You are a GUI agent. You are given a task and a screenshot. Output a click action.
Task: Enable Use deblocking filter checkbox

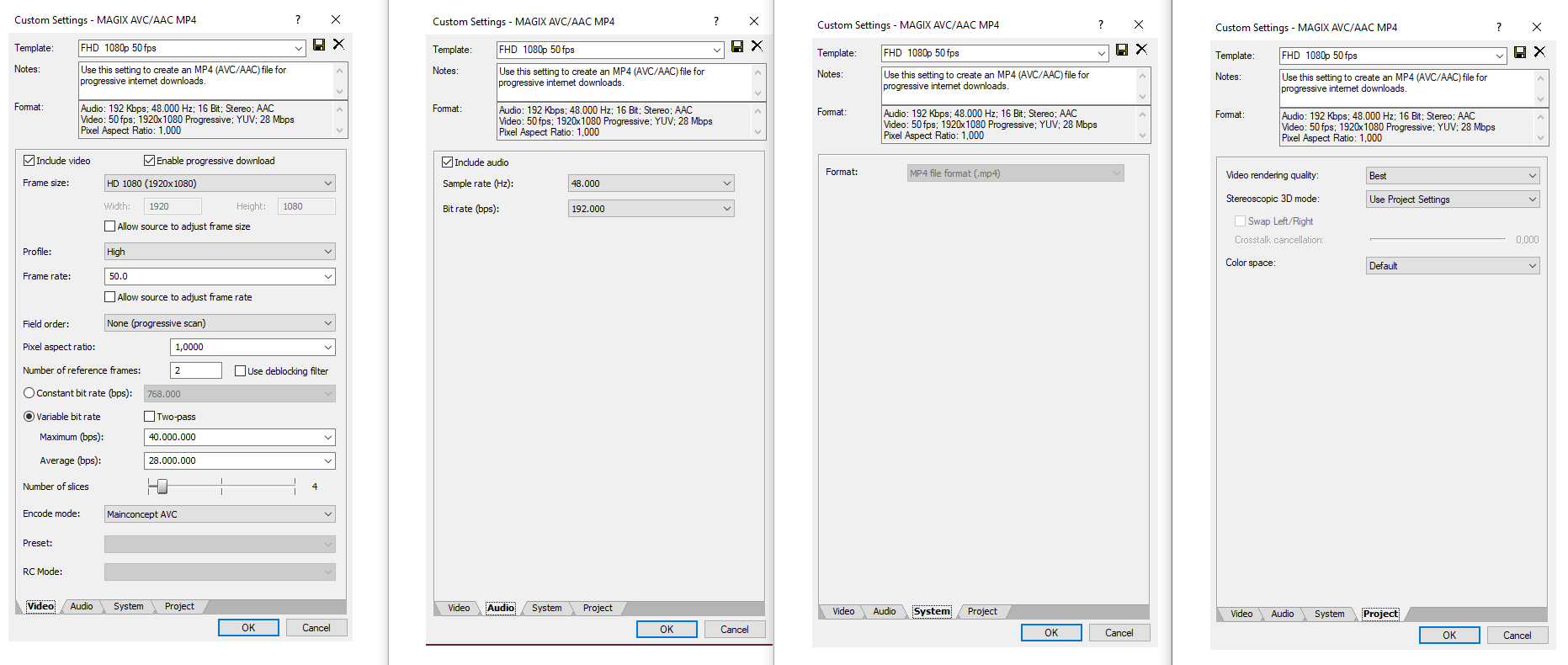pos(240,370)
